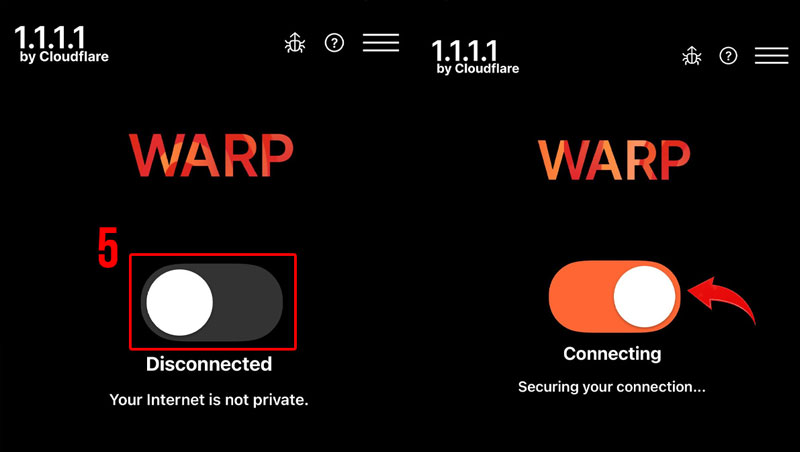
Task: Click the bug report icon in left panel
Action: (295, 43)
